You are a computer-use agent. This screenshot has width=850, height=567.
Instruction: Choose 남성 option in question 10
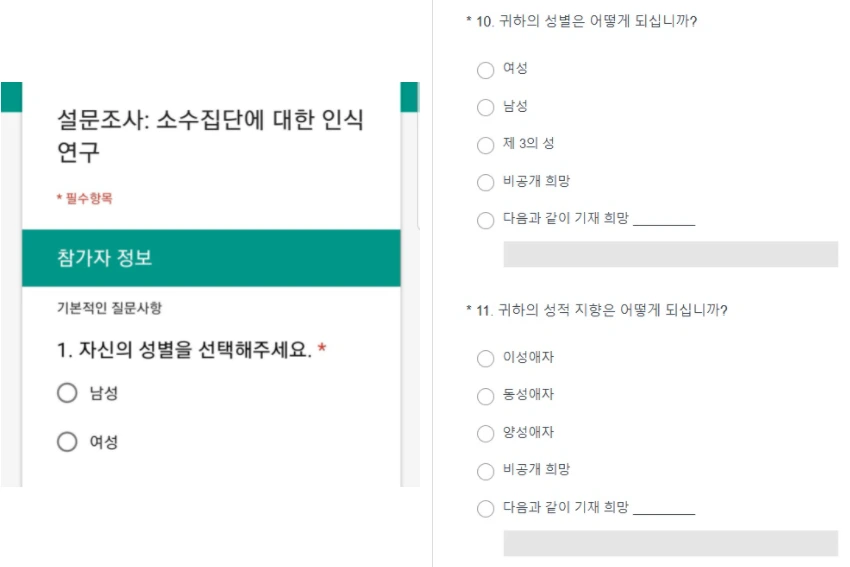(485, 107)
